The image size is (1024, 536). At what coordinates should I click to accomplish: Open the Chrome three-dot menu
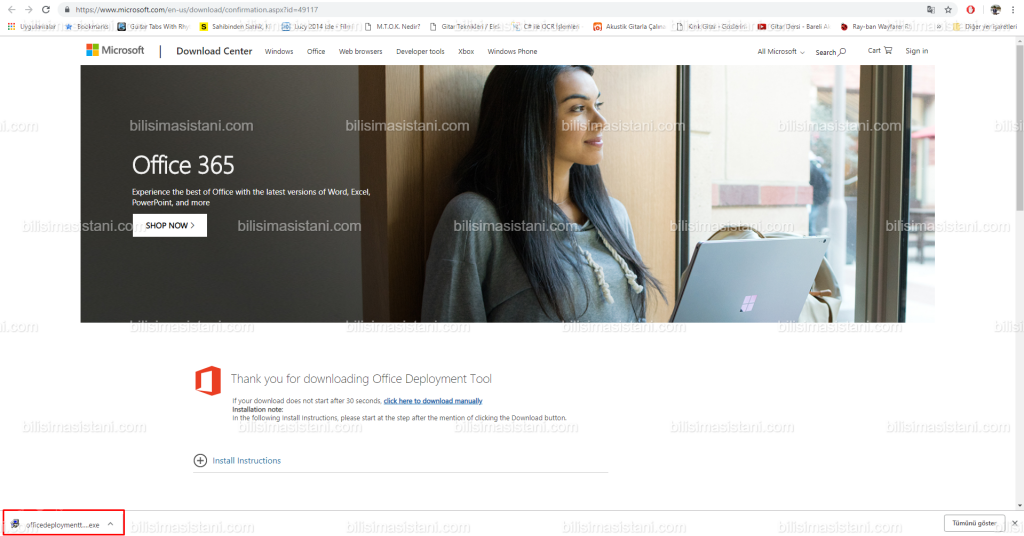pos(1013,10)
